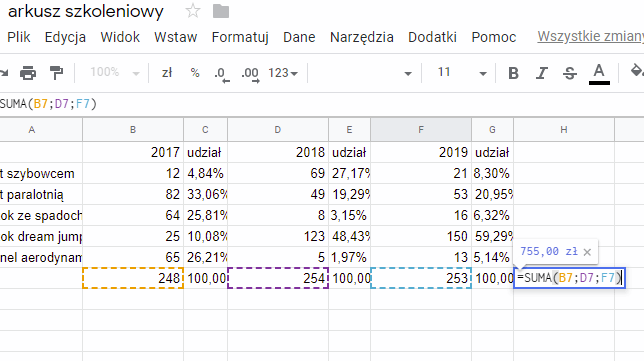This screenshot has height=361, width=644.
Task: Open the Edycja menu
Action: [65, 37]
